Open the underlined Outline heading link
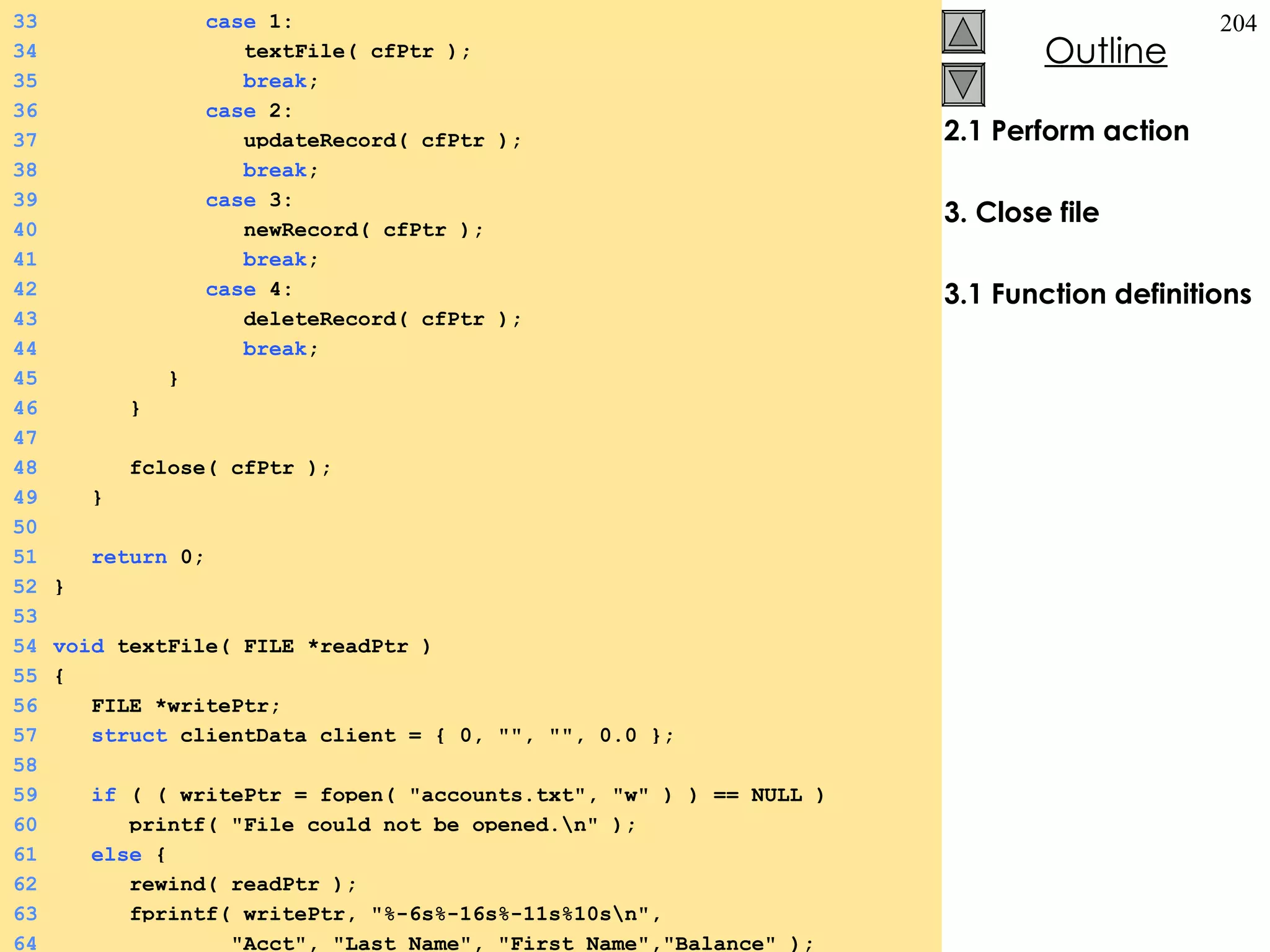 point(1106,51)
